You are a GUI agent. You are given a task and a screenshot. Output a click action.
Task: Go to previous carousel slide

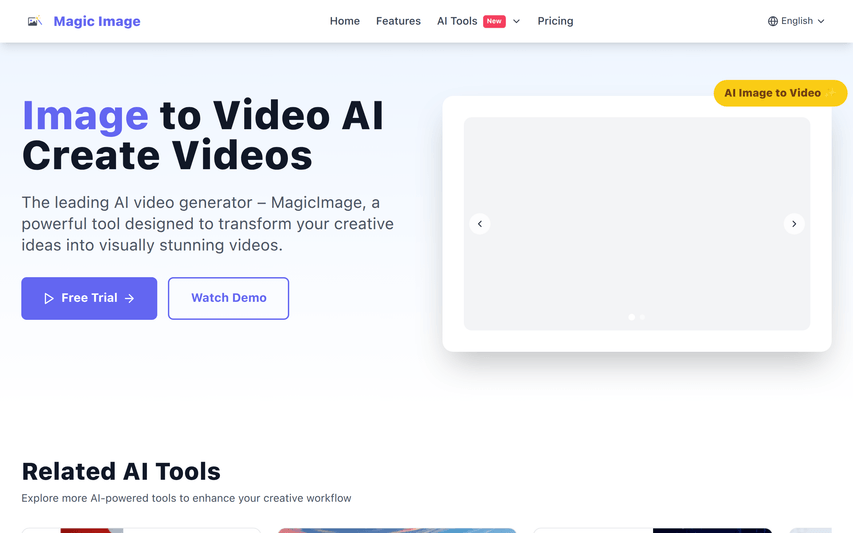pos(480,224)
